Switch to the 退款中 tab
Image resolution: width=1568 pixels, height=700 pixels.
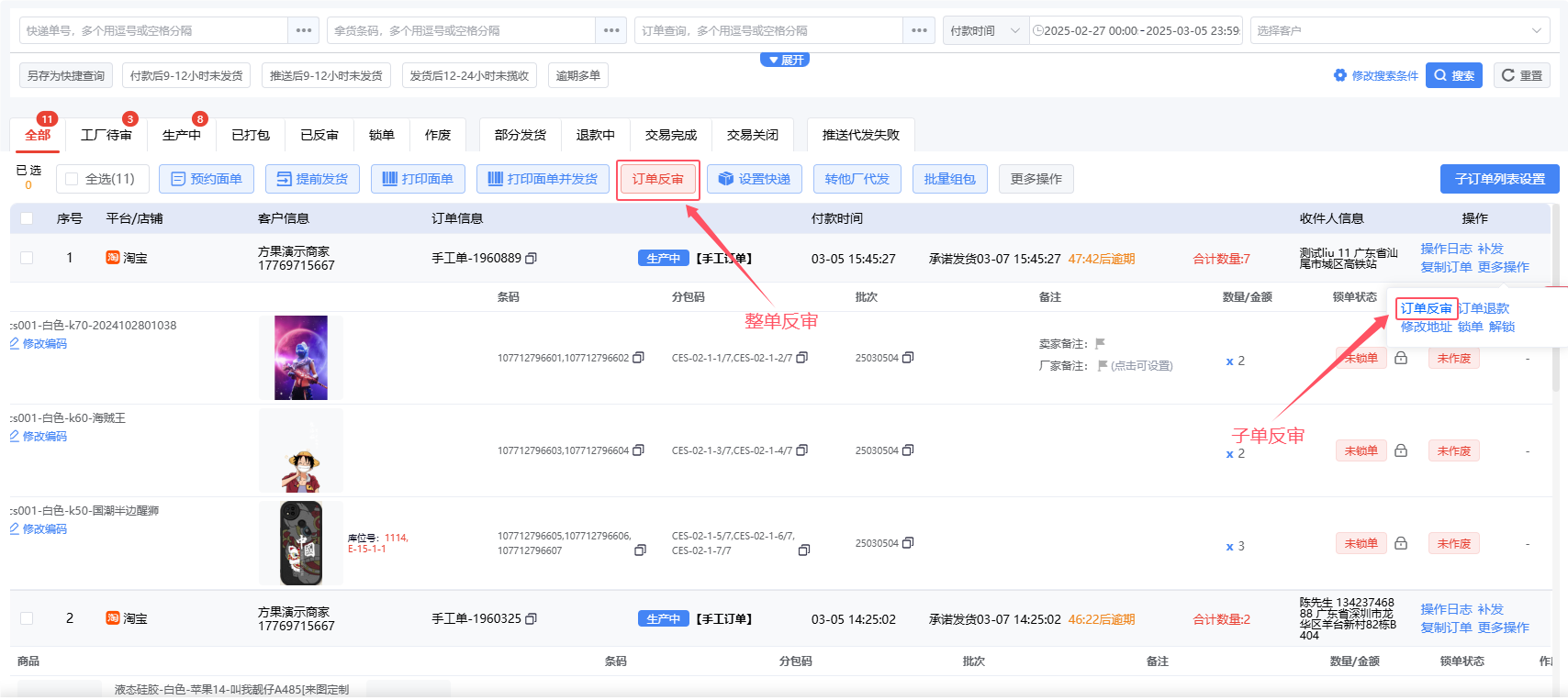[595, 135]
